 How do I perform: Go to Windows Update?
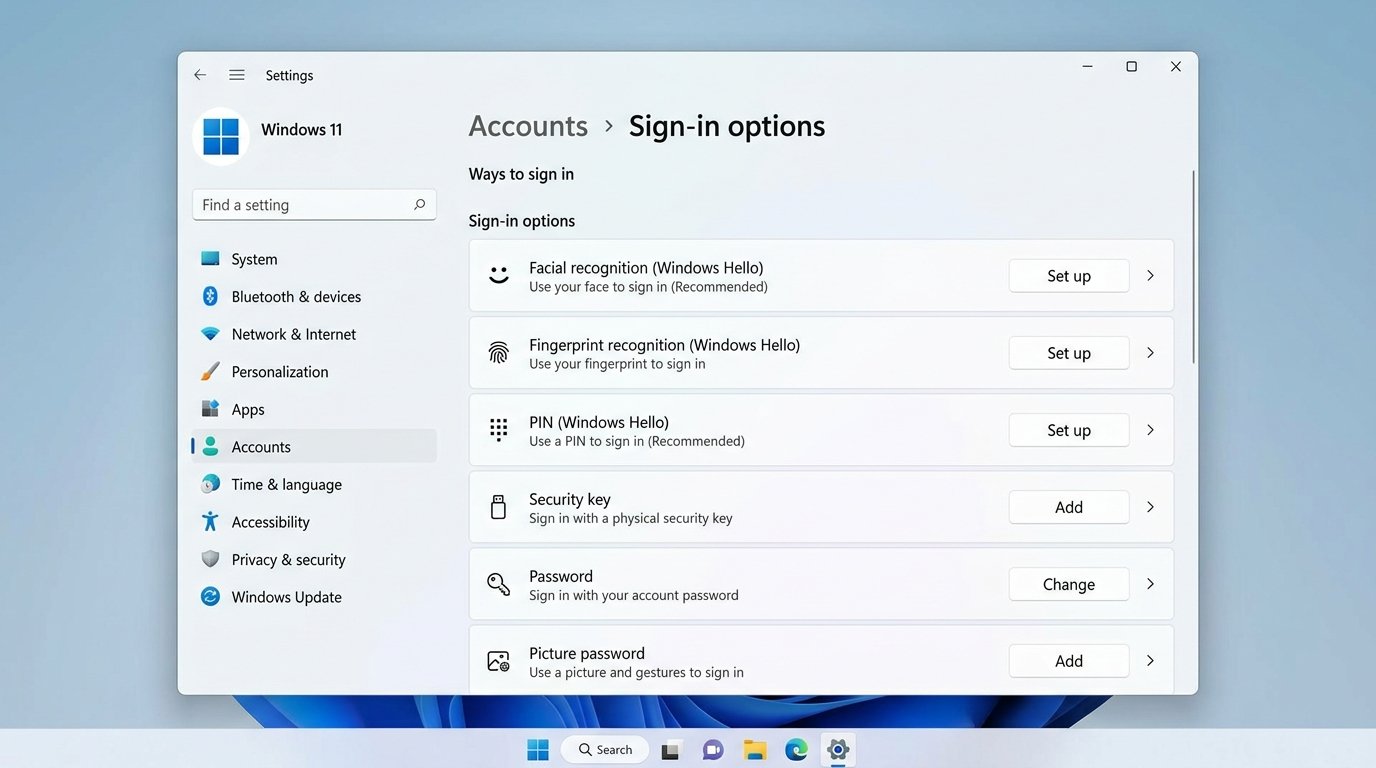(x=314, y=596)
